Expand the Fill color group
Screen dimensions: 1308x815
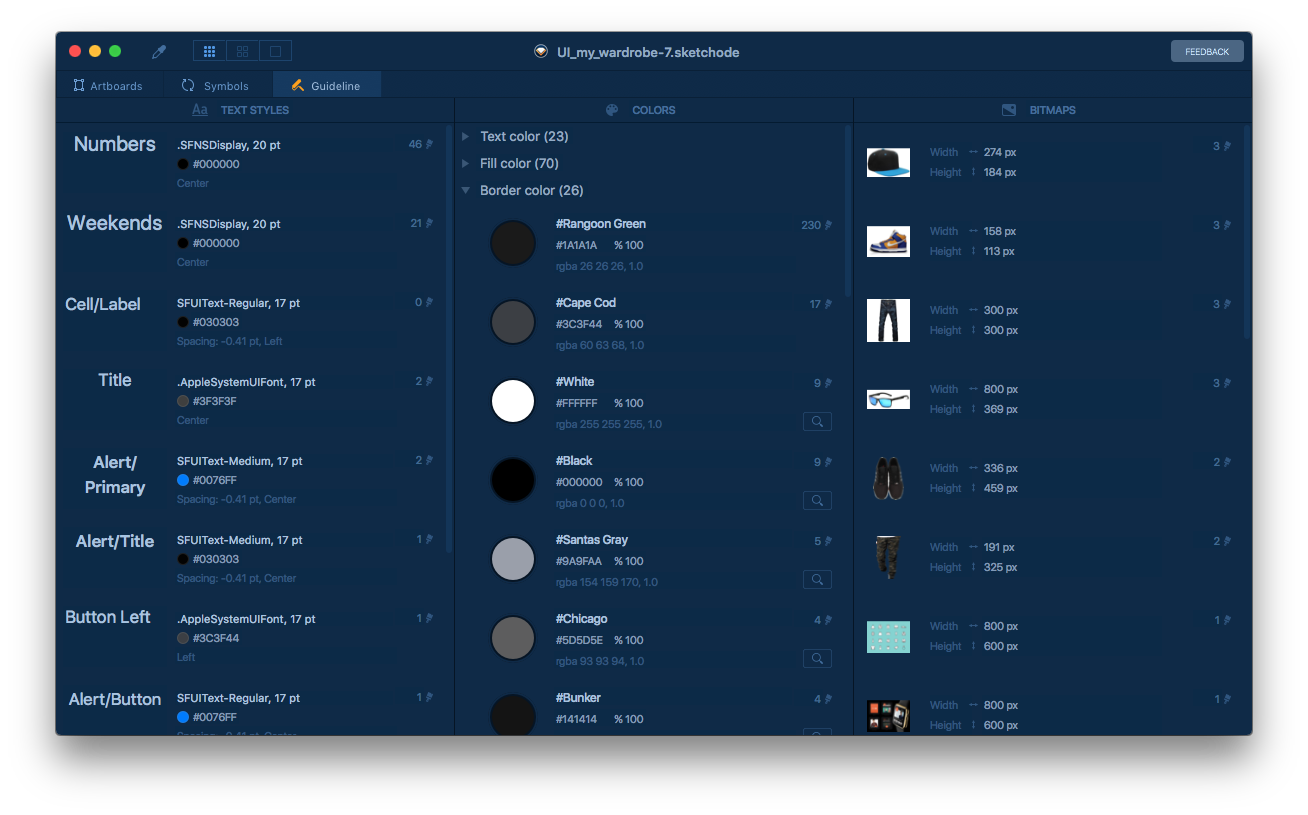(x=466, y=163)
